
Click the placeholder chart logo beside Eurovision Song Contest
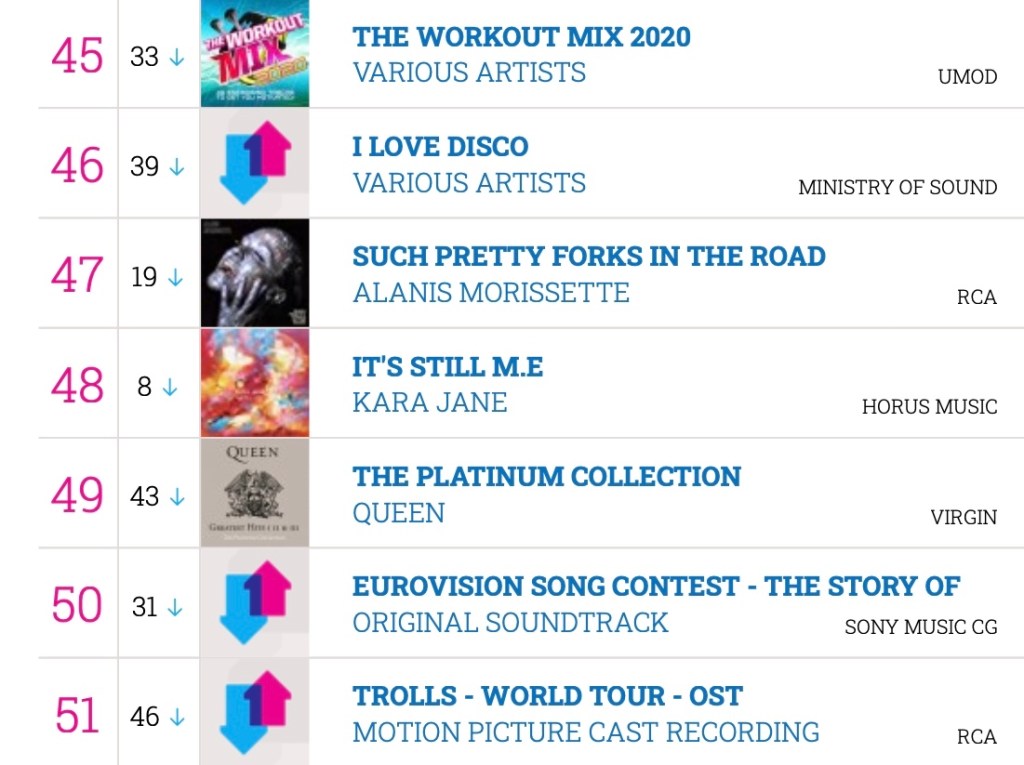pyautogui.click(x=255, y=603)
